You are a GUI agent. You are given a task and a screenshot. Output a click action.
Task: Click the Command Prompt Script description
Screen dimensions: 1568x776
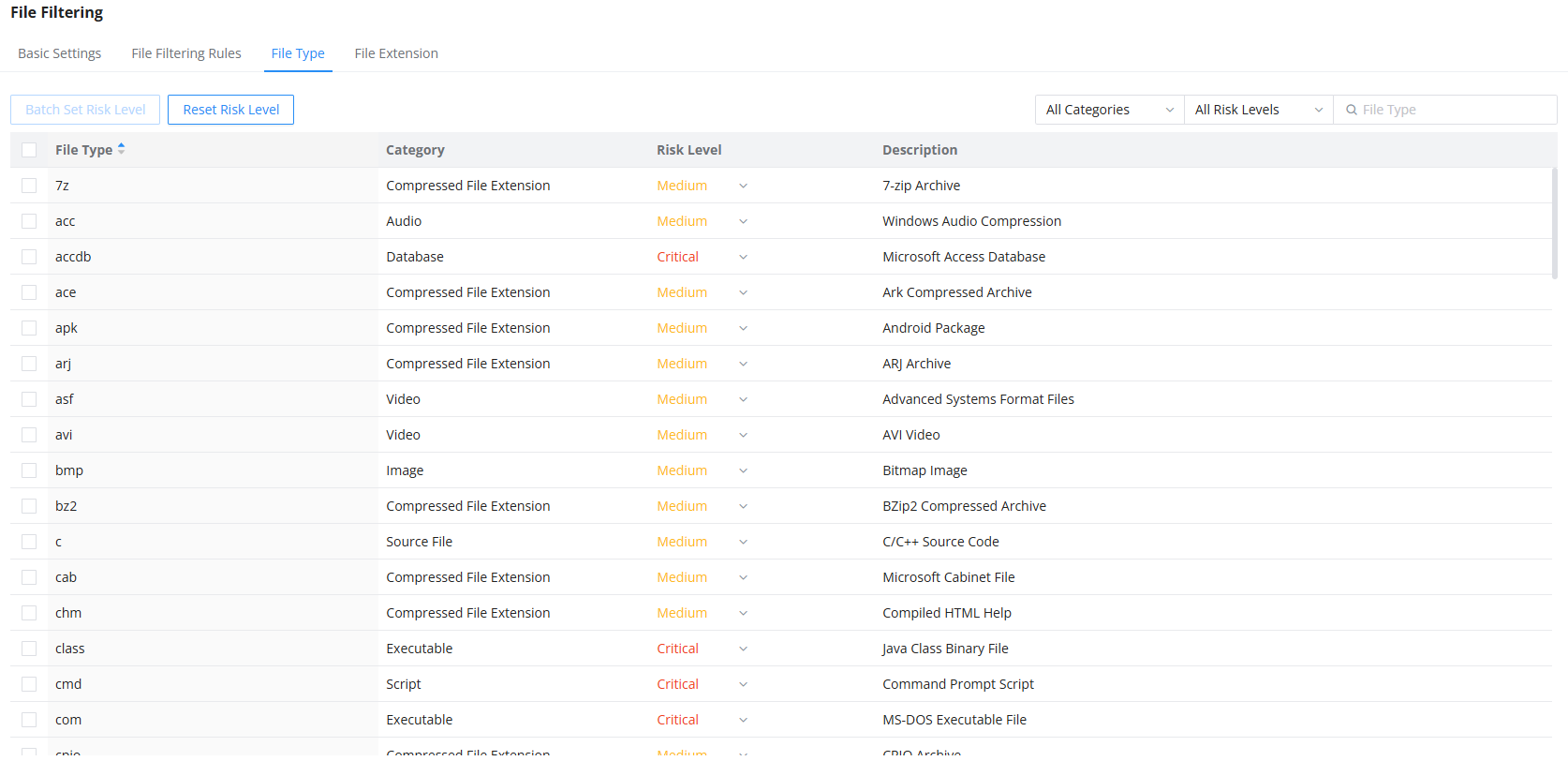958,684
